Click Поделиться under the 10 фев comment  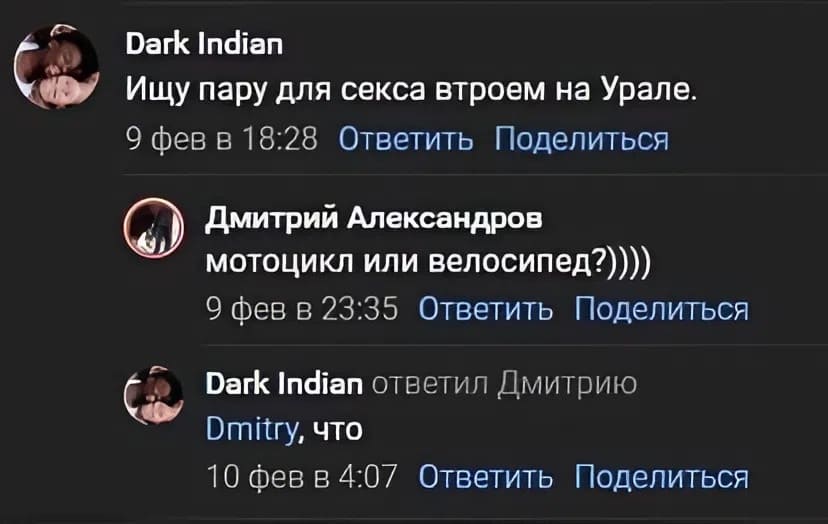[662, 476]
